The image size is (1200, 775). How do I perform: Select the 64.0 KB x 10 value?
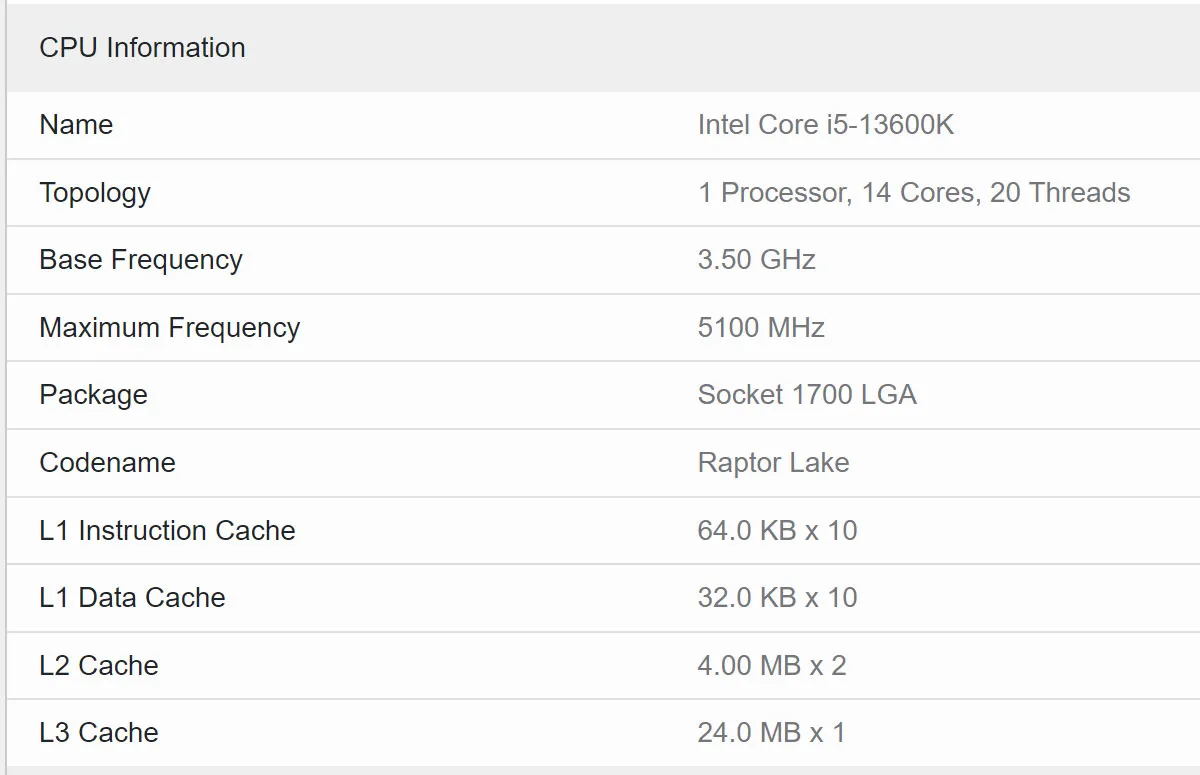click(x=778, y=530)
